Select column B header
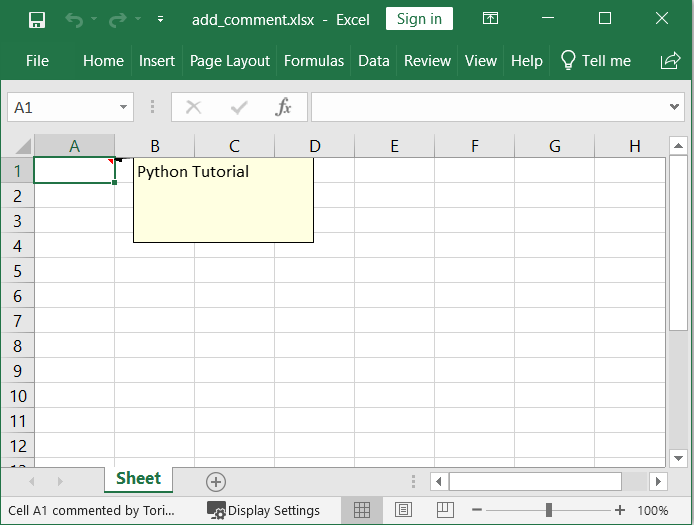694x525 pixels. [154, 146]
